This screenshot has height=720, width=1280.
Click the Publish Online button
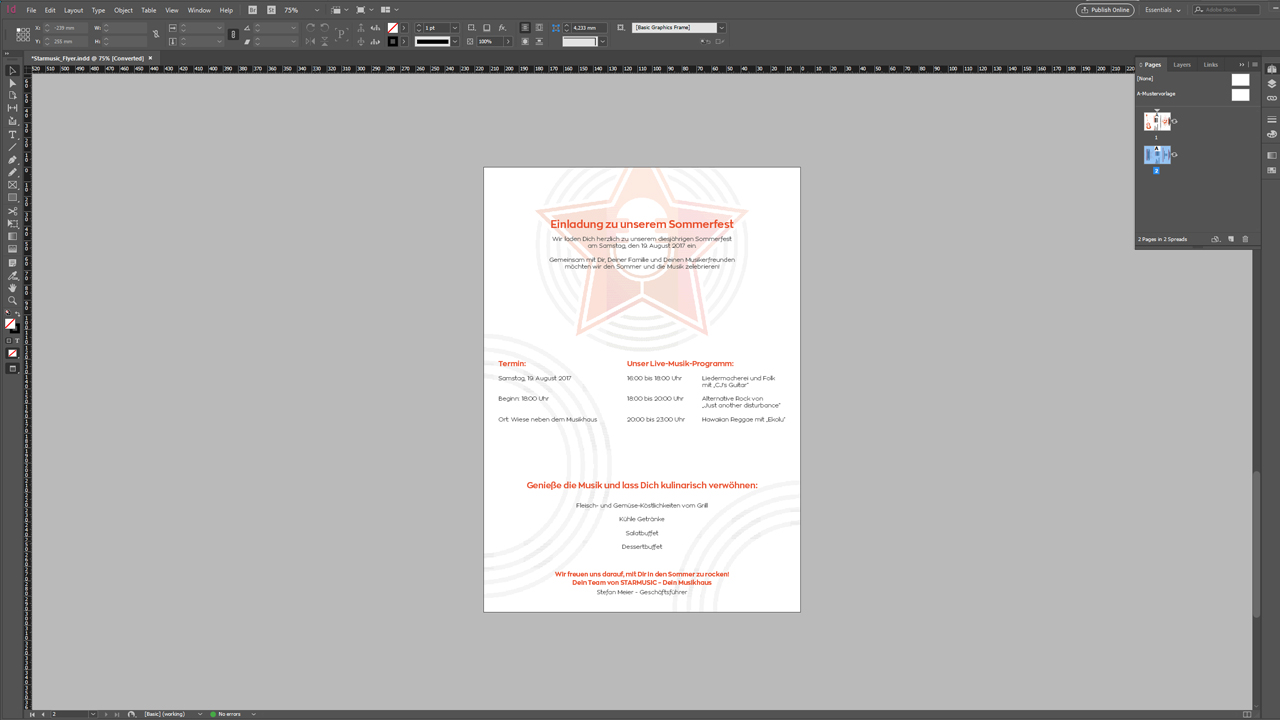[x=1105, y=9]
